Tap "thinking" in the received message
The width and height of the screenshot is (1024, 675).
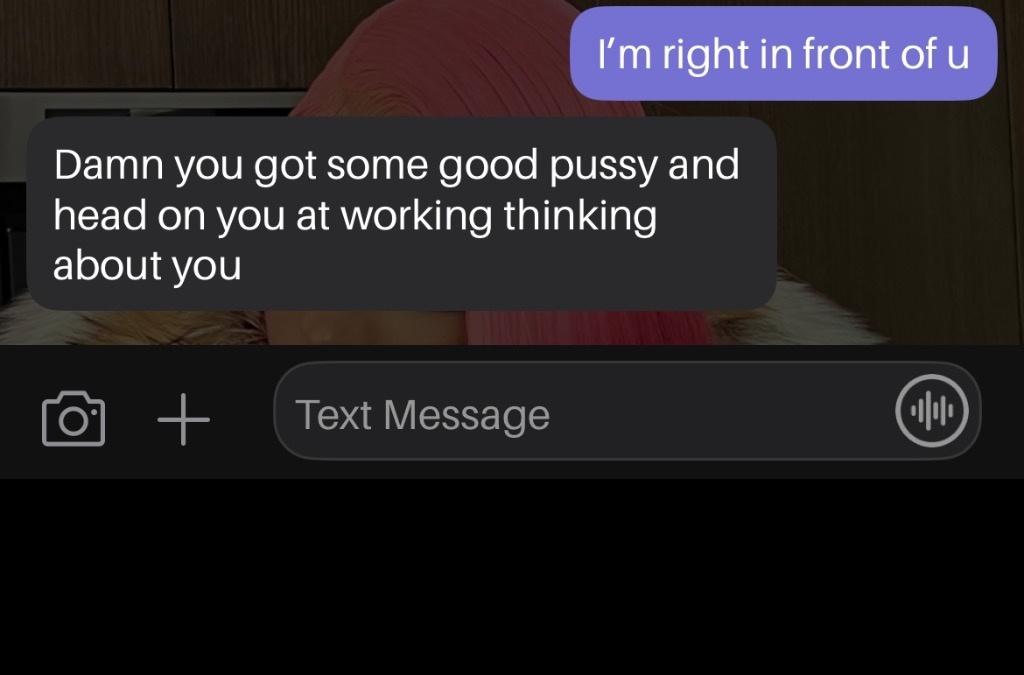pos(580,215)
